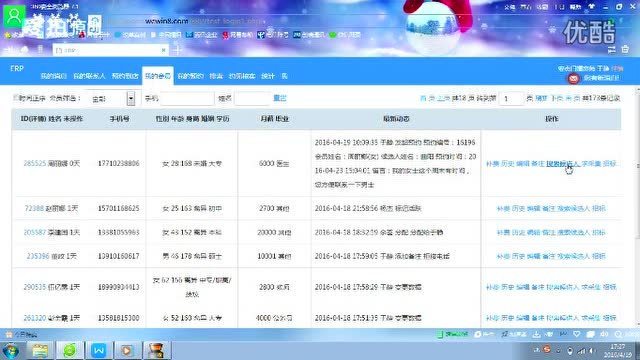The height and width of the screenshot is (360, 640).
Task: Open the browser 文件 menu
Action: 510,7
